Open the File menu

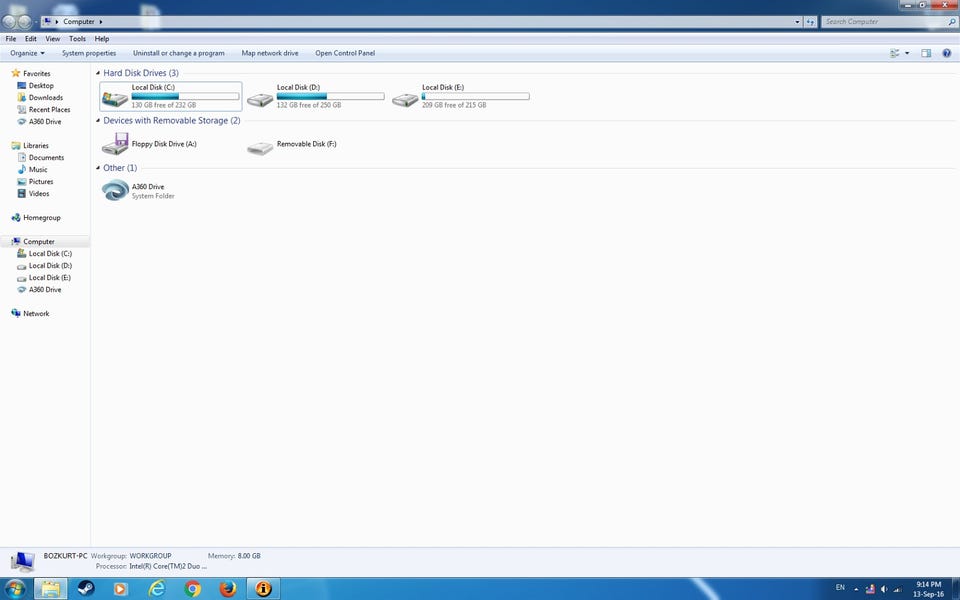click(x=11, y=39)
